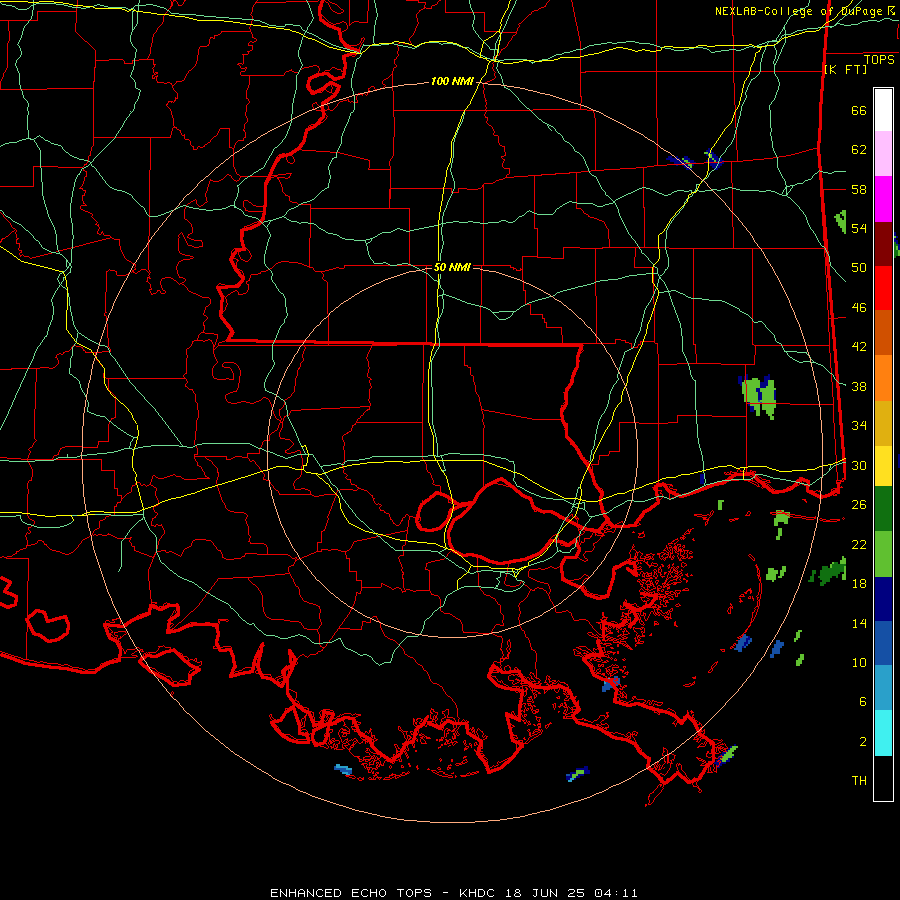
Task: Click the 'TOPS' legend heading
Action: (879, 60)
